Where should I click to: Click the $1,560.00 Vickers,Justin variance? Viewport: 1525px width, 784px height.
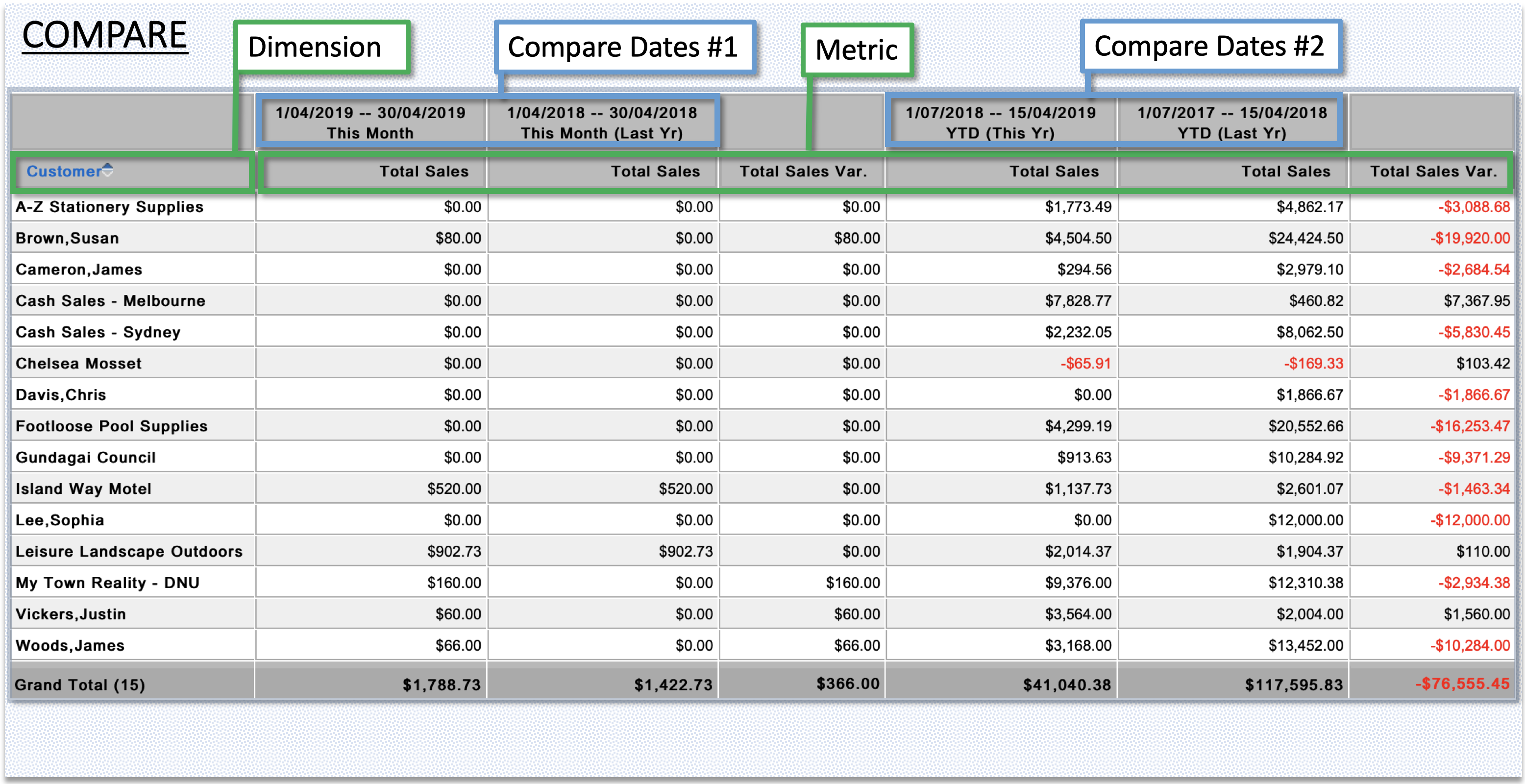point(1477,614)
